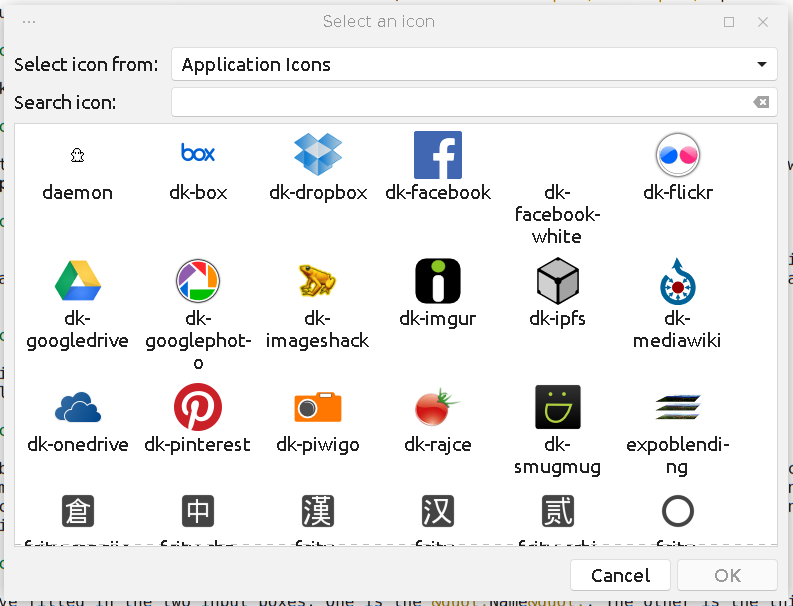Select the dk-pinterest icon
Screen dimensions: 793x606
coord(198,407)
